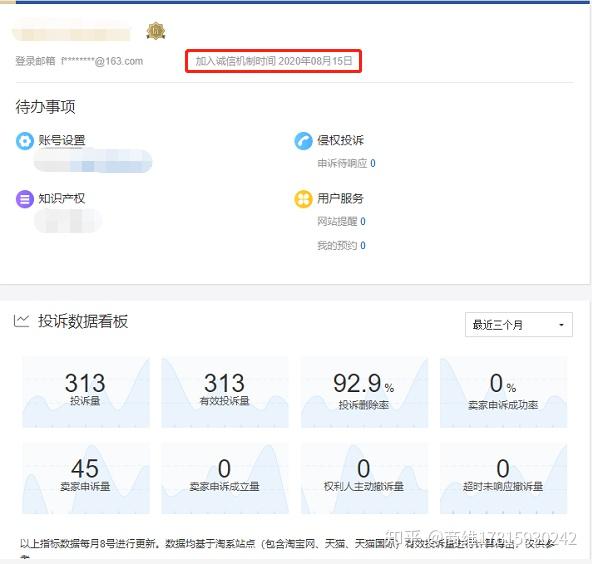
Task: Click the 待办事项 heading
Action: tap(45, 107)
